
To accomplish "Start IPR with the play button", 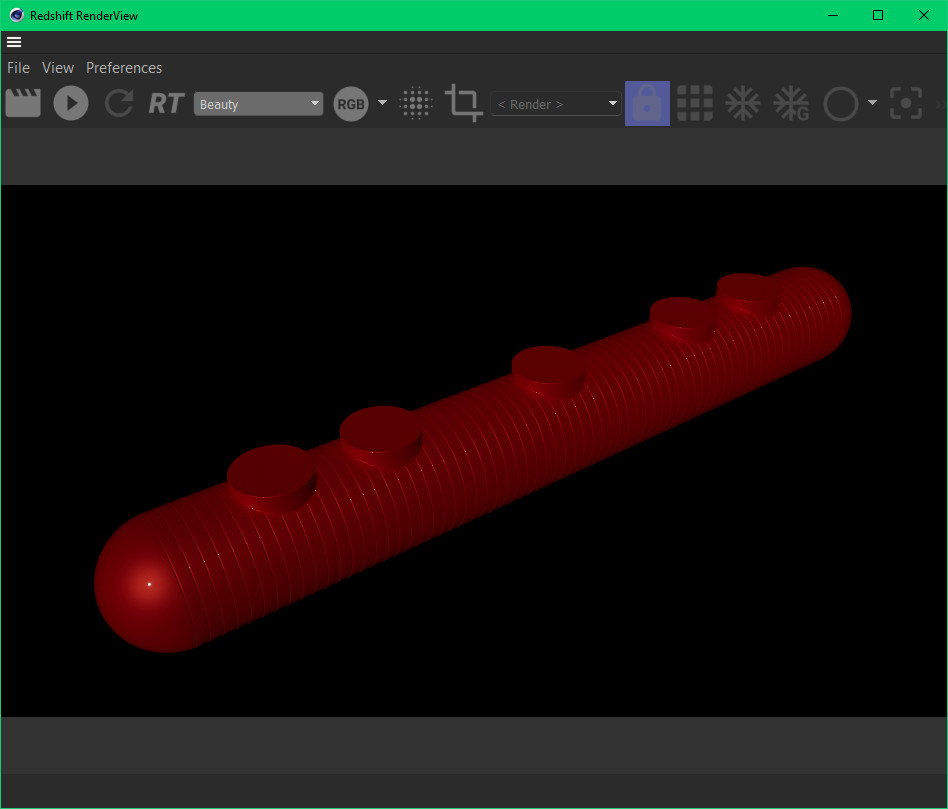I will pyautogui.click(x=71, y=103).
